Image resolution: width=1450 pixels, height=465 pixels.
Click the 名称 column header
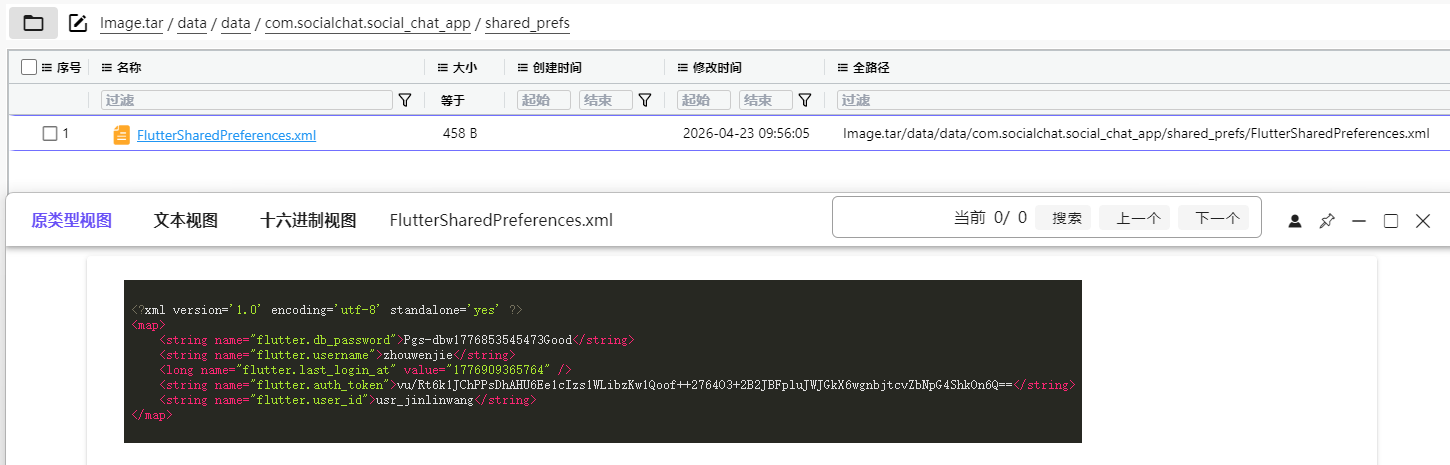[x=129, y=68]
